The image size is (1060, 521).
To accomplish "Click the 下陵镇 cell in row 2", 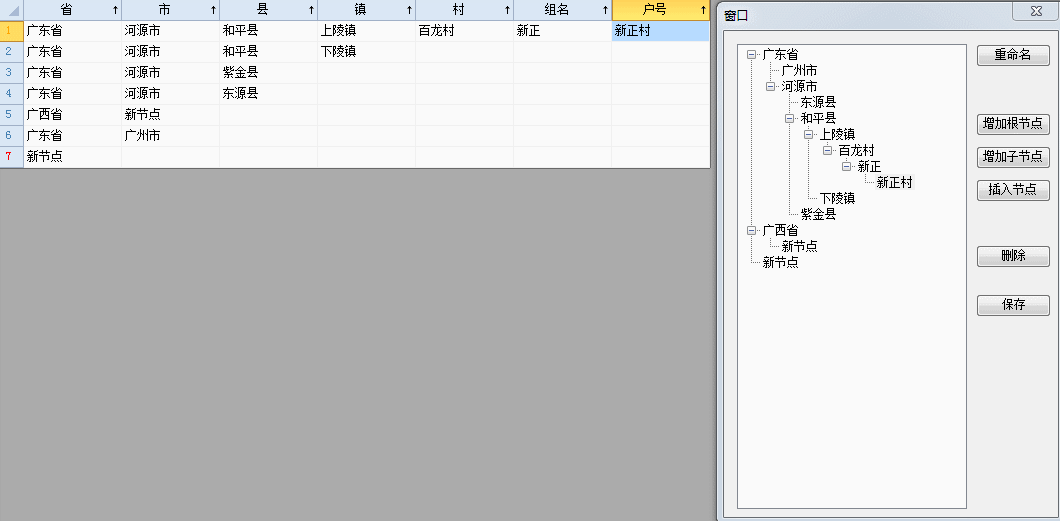I will click(366, 51).
